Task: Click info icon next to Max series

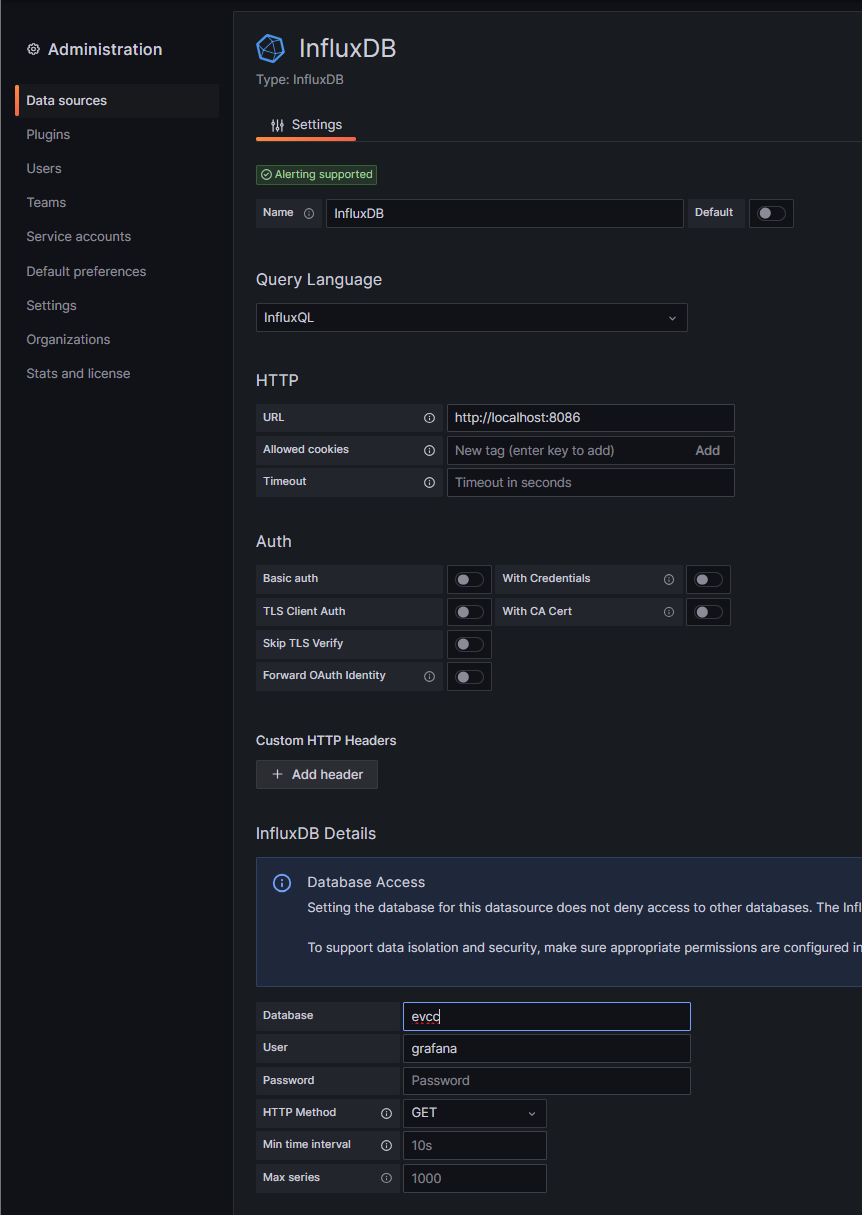Action: 386,1178
